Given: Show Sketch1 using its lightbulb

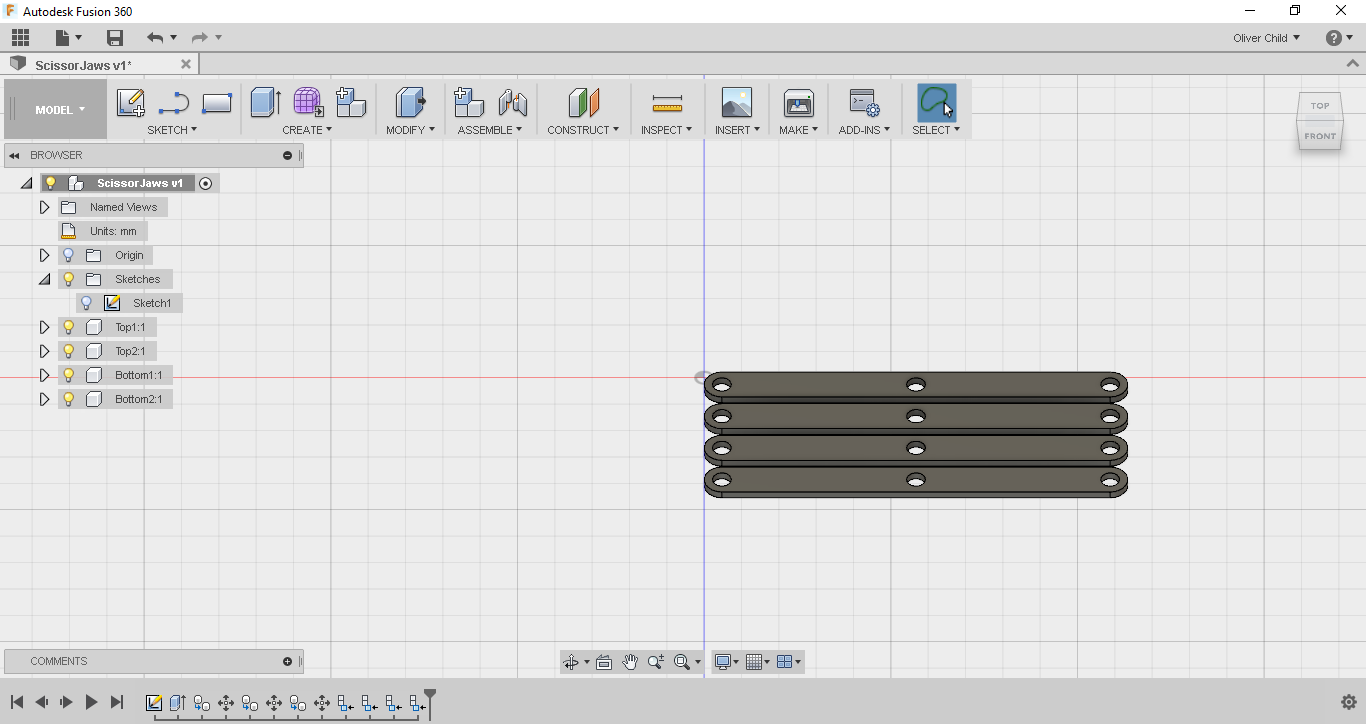Looking at the screenshot, I should pos(87,303).
